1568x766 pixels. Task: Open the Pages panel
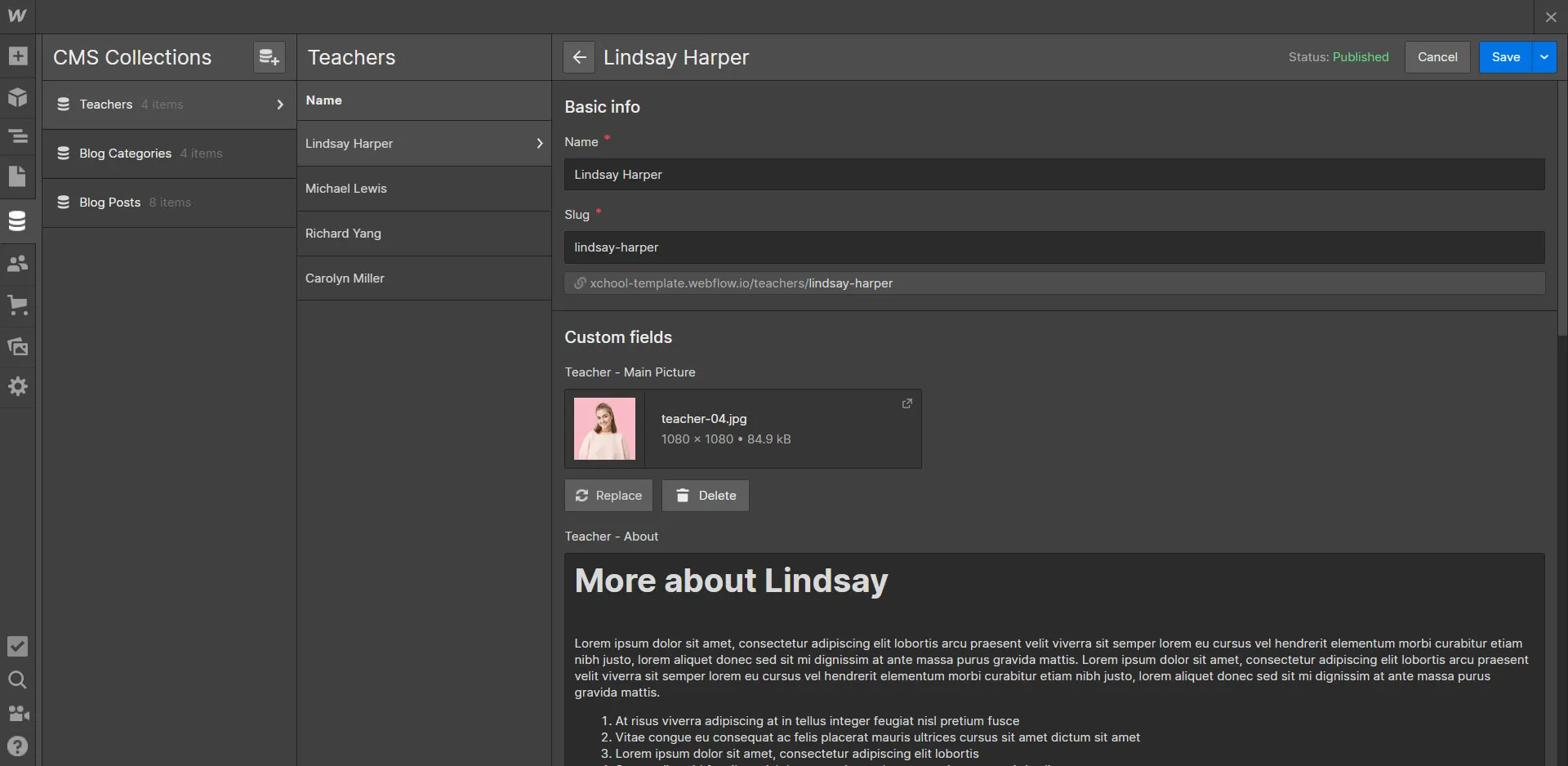(18, 176)
